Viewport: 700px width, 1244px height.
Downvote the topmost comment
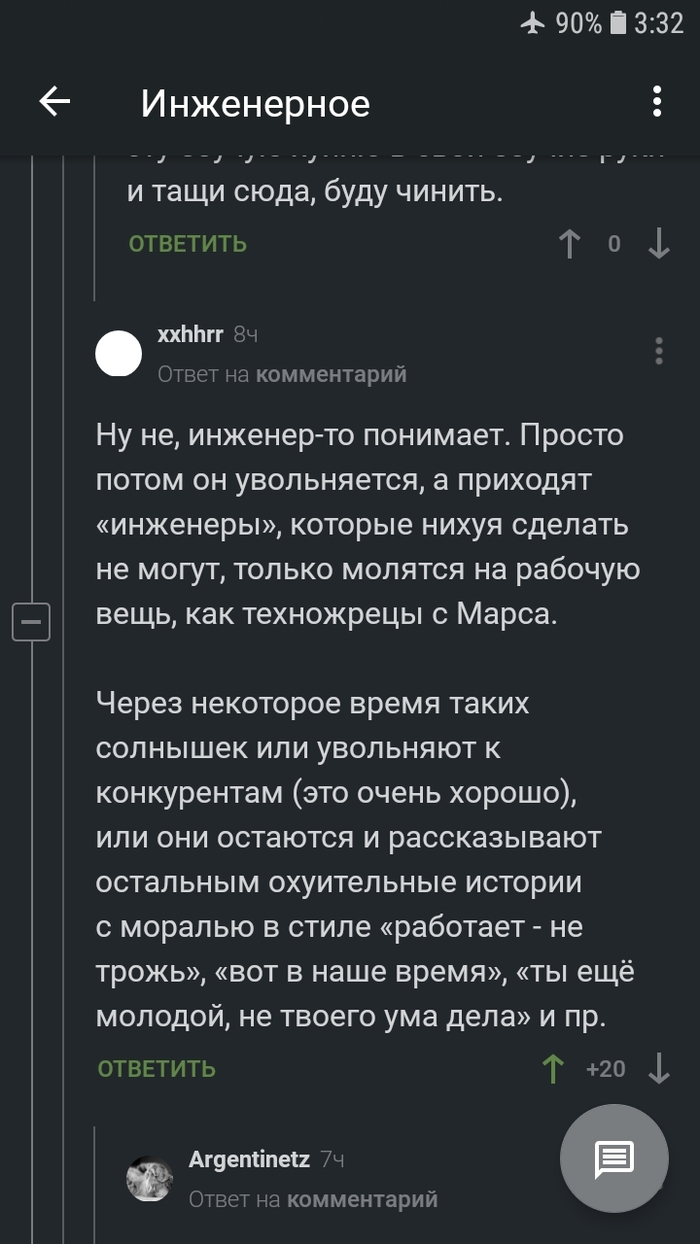coord(658,243)
